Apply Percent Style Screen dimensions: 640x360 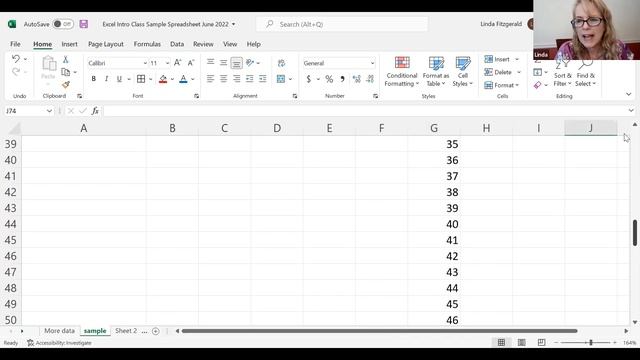coord(329,79)
